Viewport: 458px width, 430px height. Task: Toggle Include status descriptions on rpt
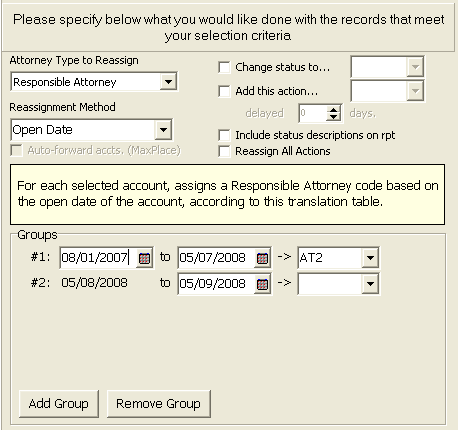pos(224,135)
